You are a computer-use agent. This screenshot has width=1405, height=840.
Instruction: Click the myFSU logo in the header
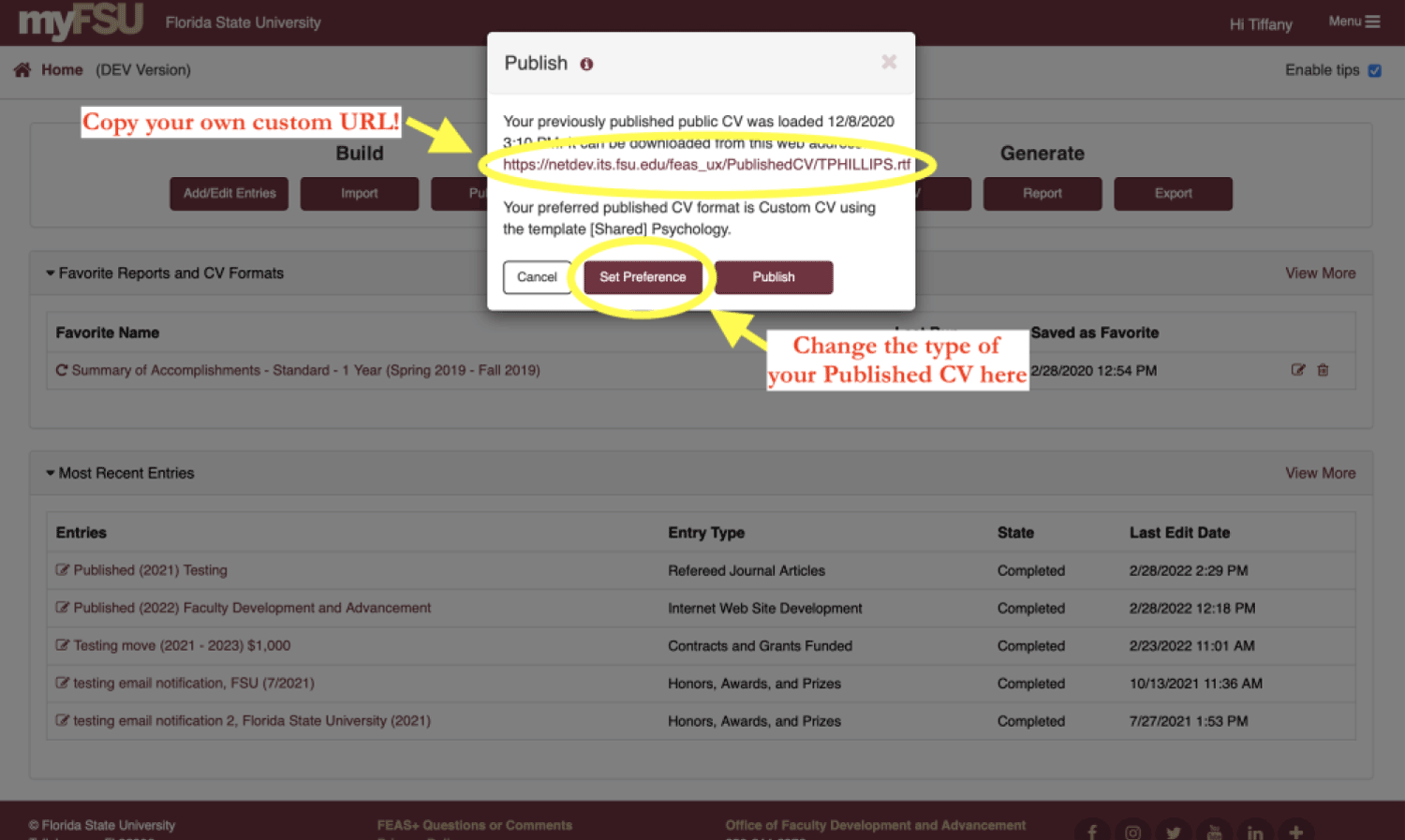coord(80,22)
